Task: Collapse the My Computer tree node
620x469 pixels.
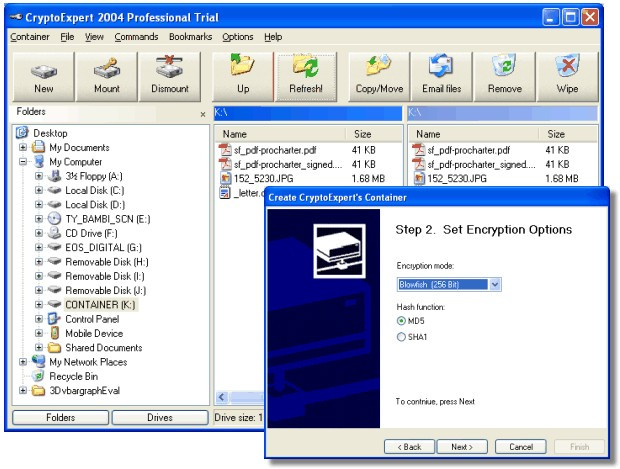Action: [x=23, y=161]
